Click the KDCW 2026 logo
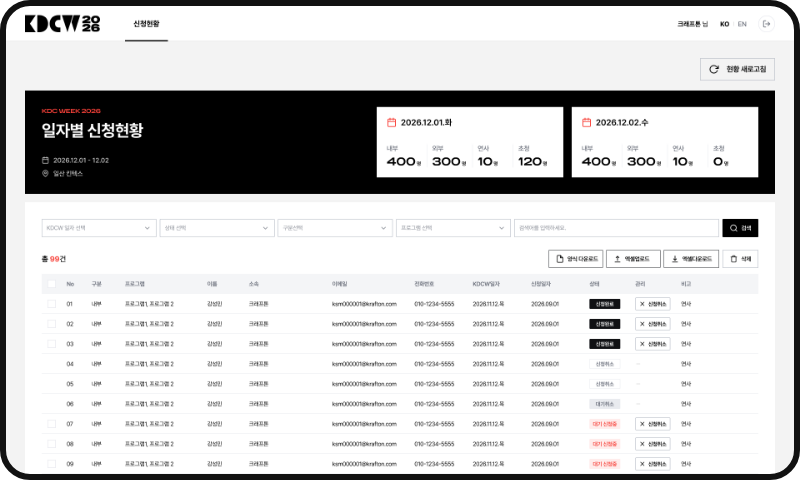Screen dimensions: 800x480 point(62,23)
